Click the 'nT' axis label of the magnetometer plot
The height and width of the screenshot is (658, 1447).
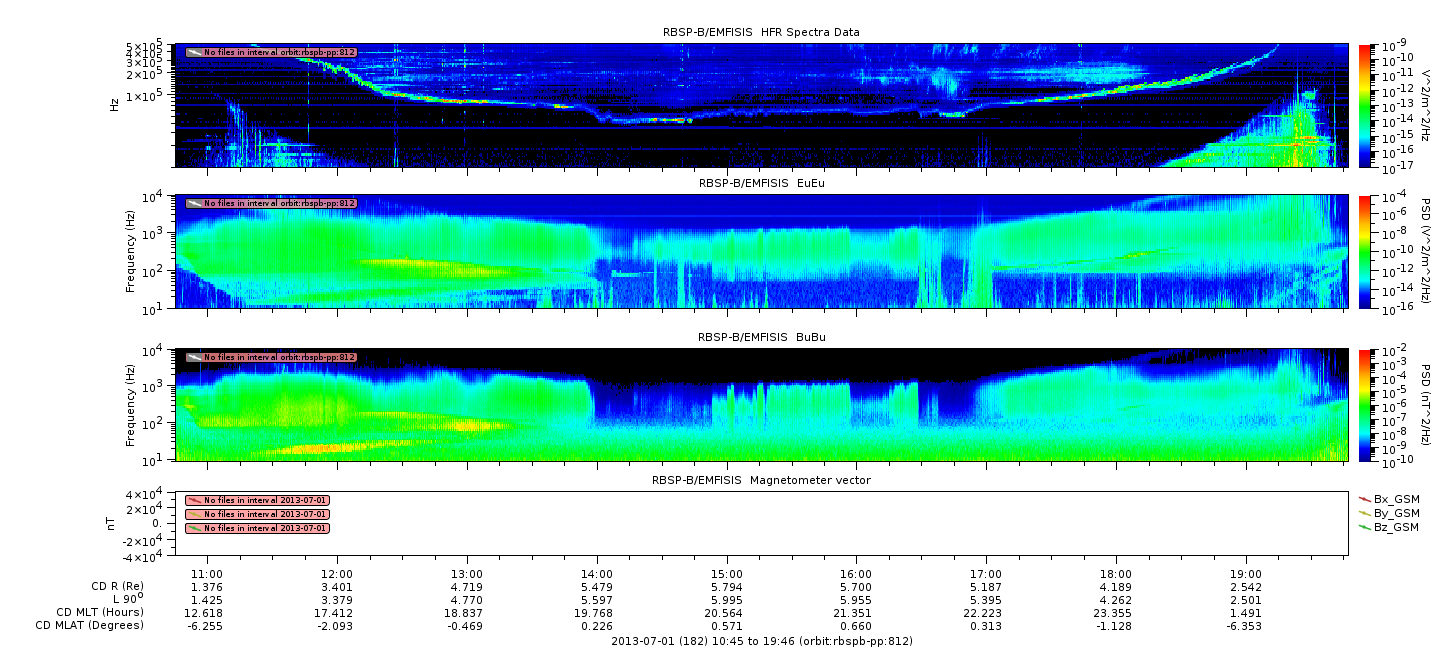pyautogui.click(x=113, y=523)
